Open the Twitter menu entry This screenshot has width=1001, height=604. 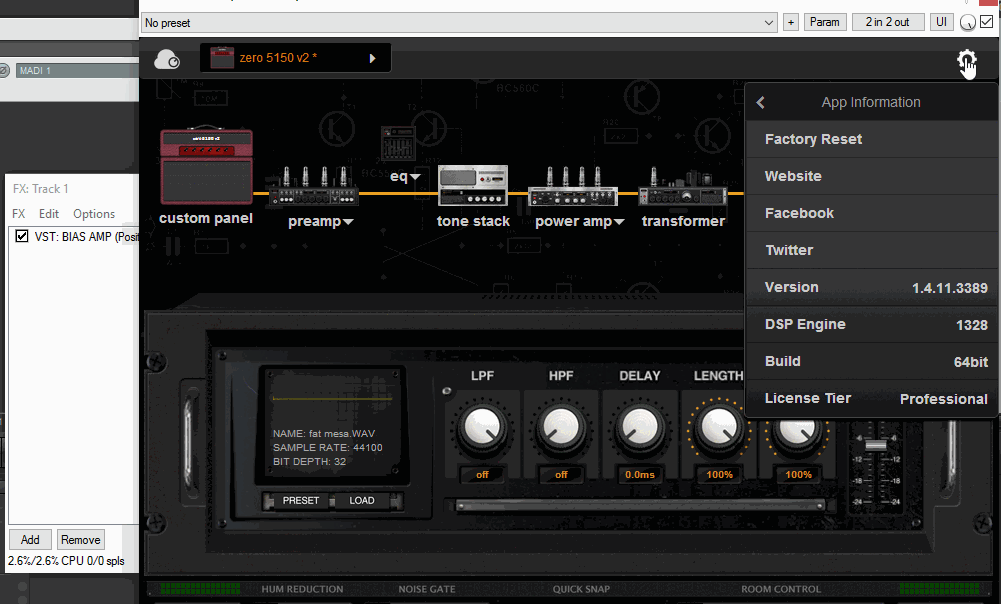tap(871, 250)
